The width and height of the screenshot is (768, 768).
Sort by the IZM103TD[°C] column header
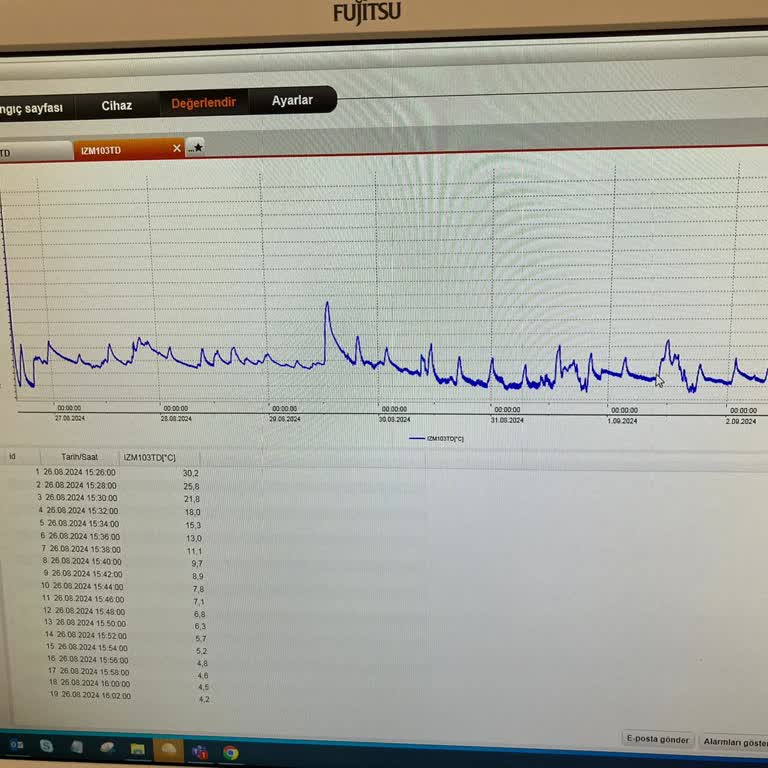point(149,457)
